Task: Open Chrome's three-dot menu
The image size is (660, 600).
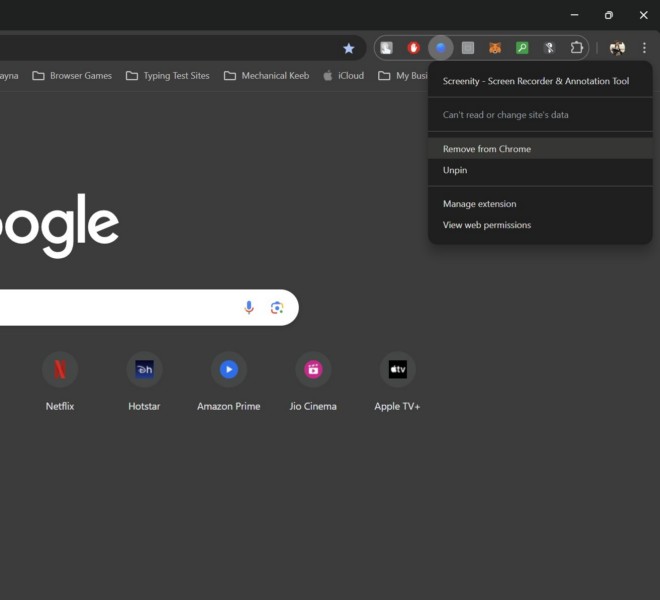Action: pos(644,48)
